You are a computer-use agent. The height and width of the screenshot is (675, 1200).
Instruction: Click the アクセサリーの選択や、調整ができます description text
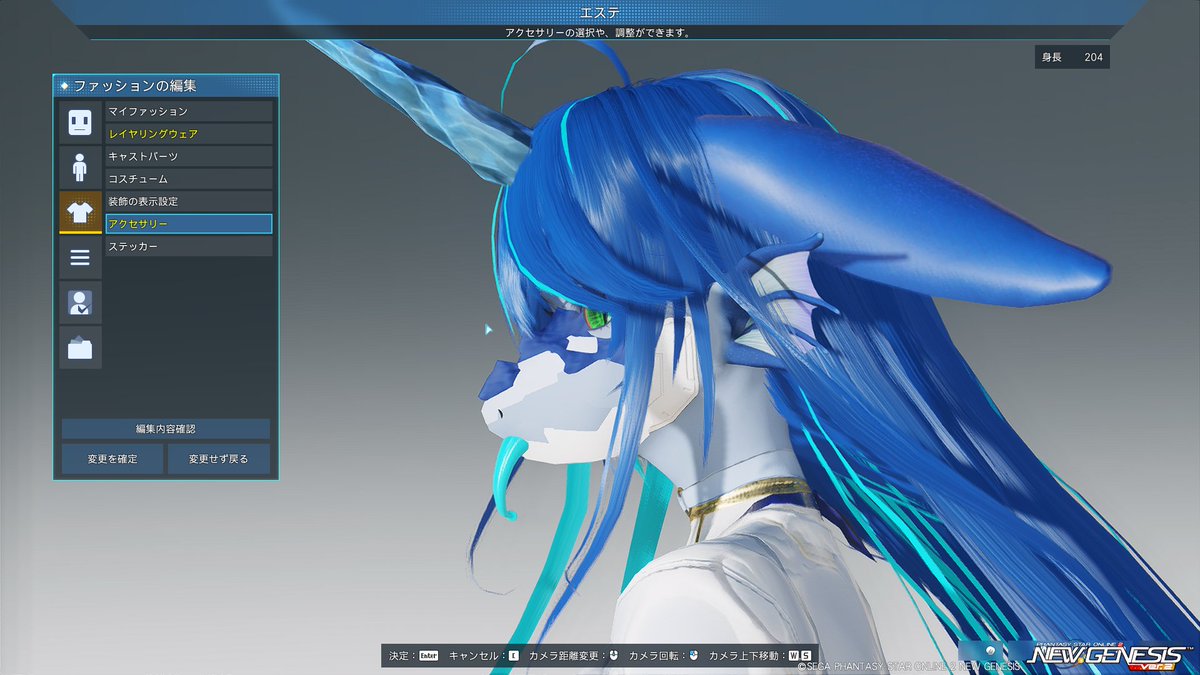coord(599,33)
